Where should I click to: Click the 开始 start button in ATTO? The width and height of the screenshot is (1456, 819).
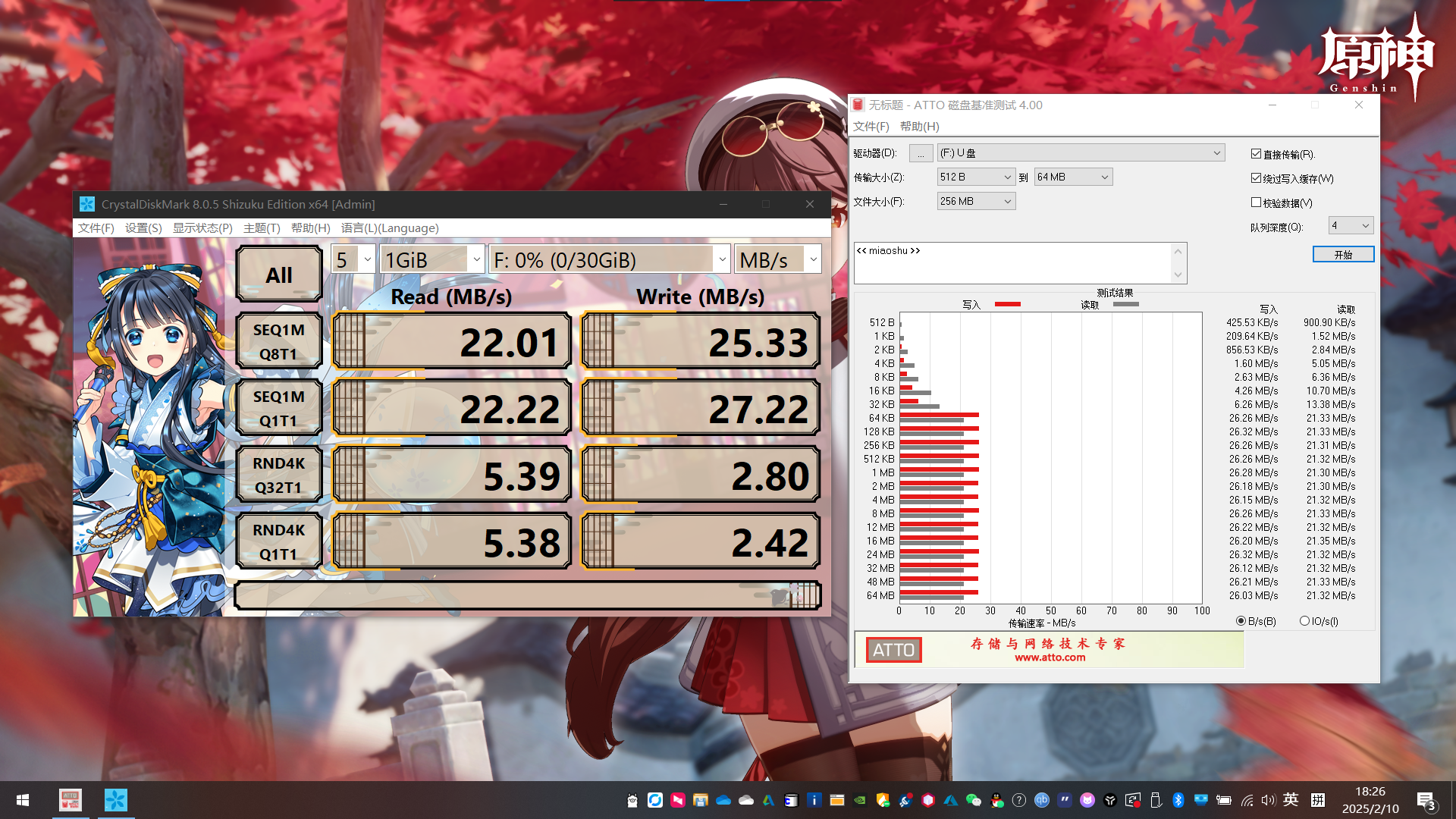pyautogui.click(x=1343, y=255)
